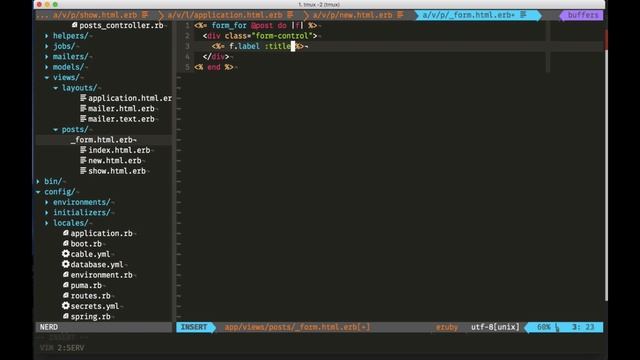Click the end keyword on line 5

click(213, 67)
